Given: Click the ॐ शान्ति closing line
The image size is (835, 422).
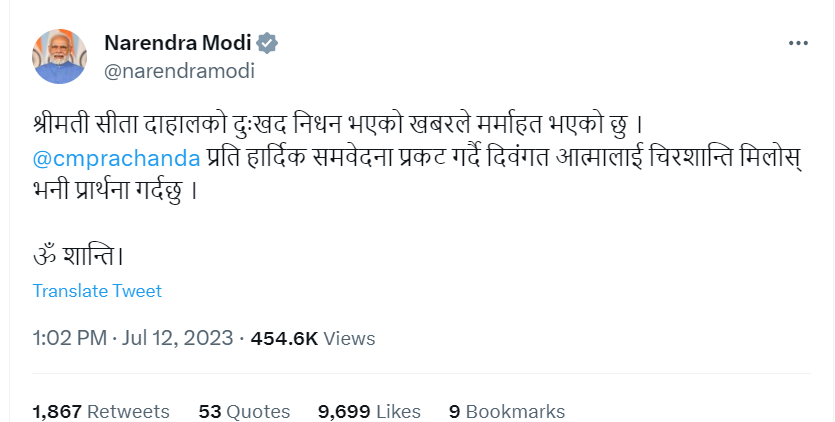Looking at the screenshot, I should pyautogui.click(x=78, y=254).
